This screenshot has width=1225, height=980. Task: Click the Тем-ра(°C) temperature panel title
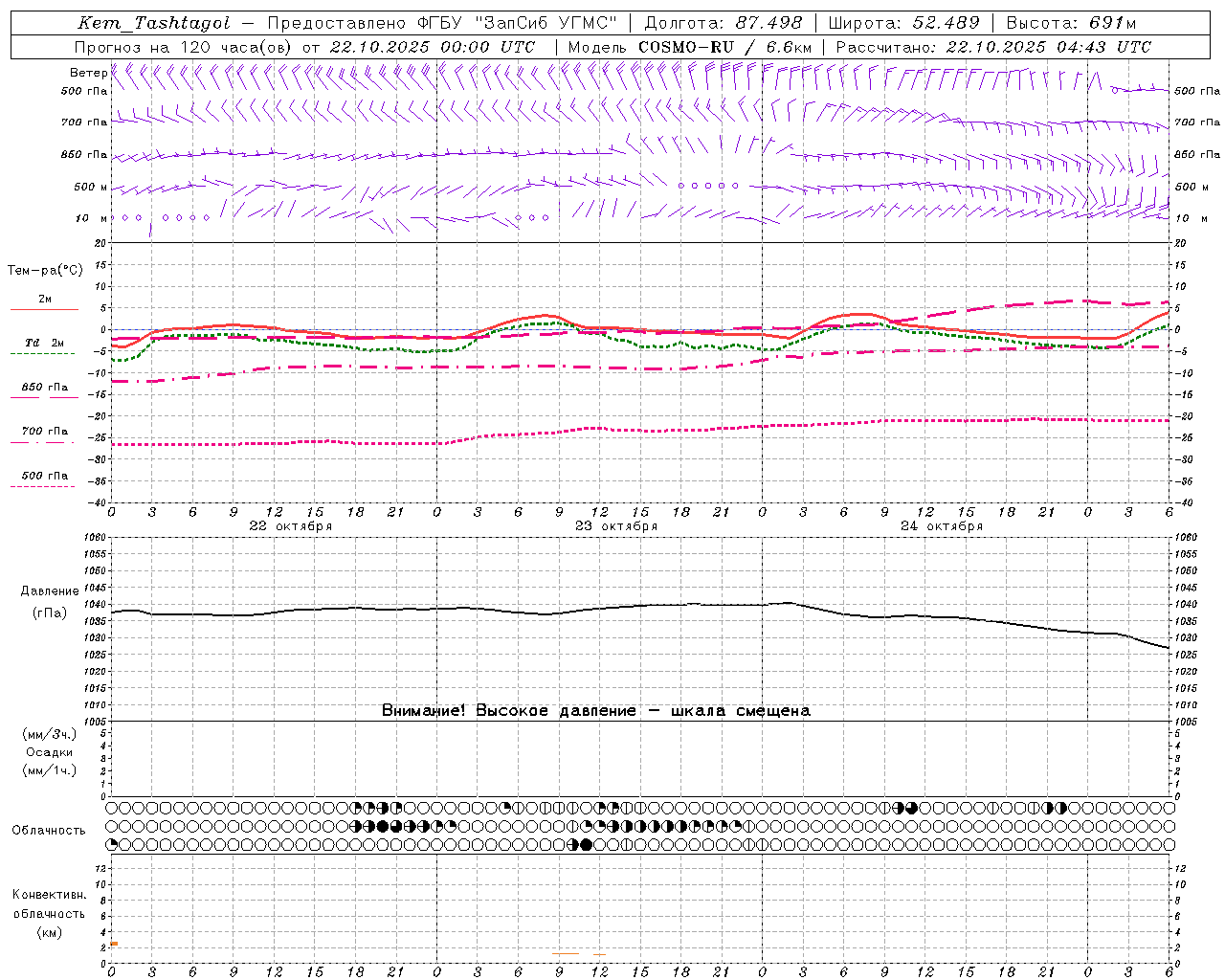tap(45, 271)
